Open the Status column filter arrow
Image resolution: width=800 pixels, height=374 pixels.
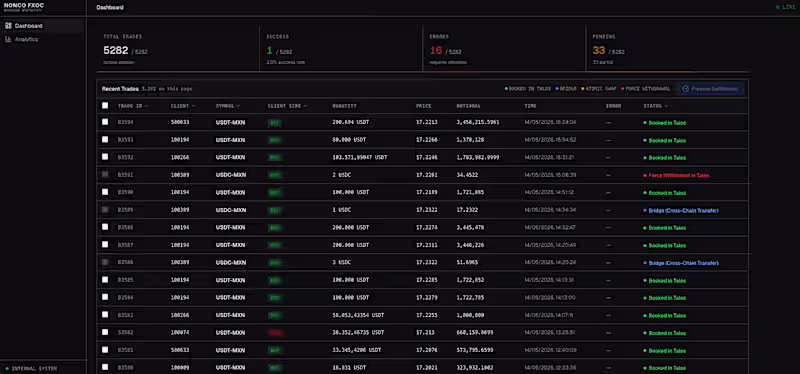coord(667,106)
